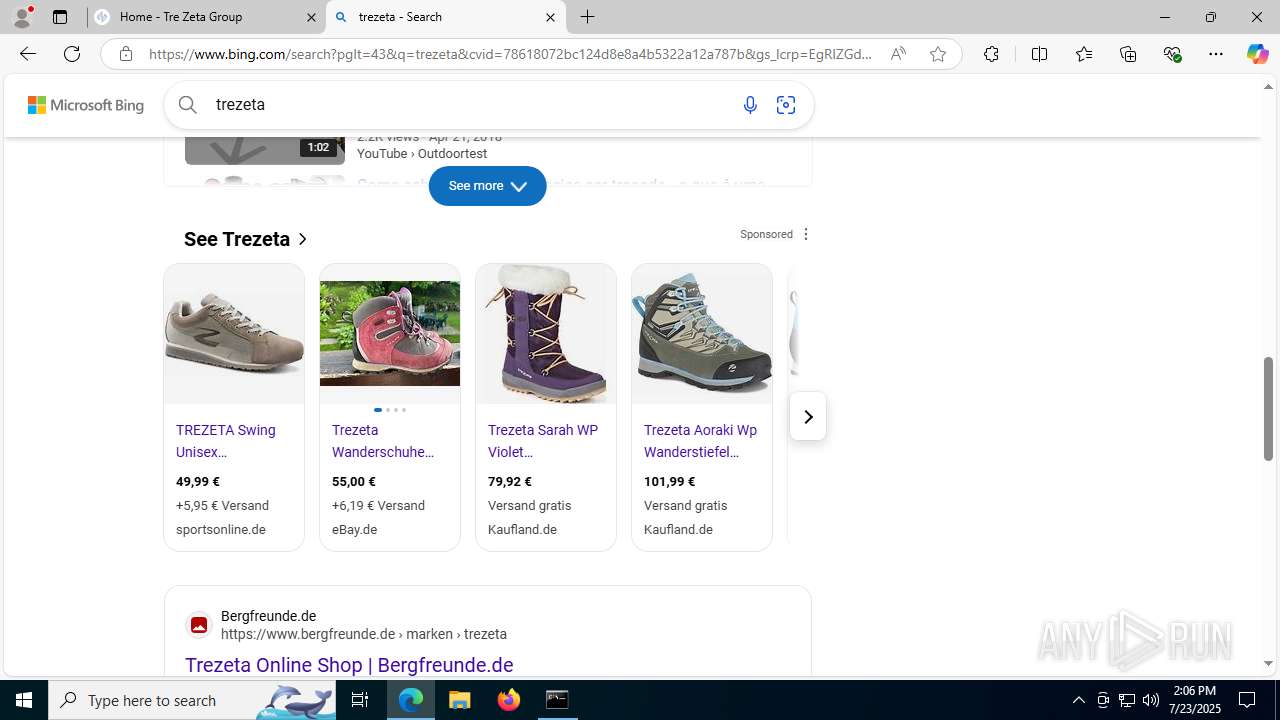Open File Explorer from taskbar

460,700
